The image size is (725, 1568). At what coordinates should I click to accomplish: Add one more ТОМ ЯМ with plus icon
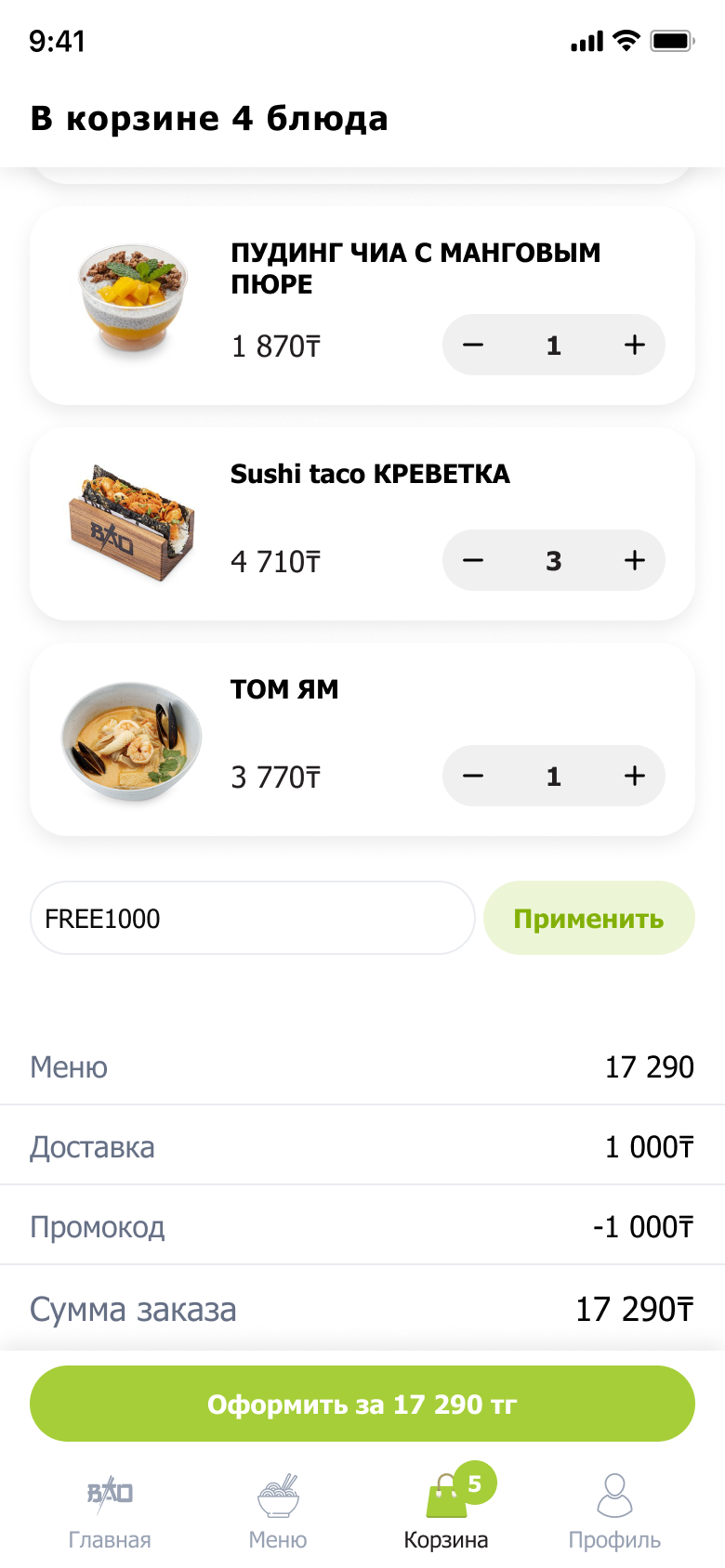tap(635, 777)
